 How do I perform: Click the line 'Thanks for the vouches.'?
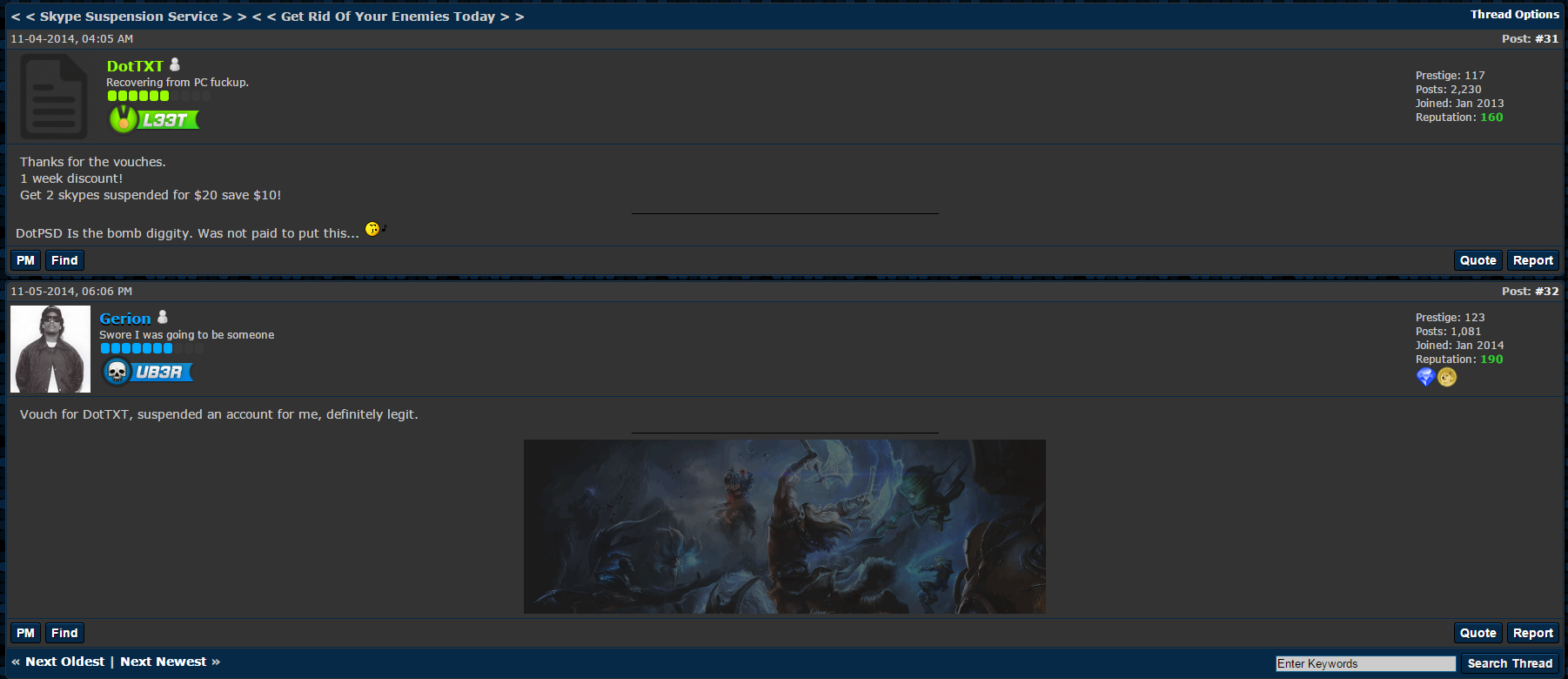tap(93, 162)
